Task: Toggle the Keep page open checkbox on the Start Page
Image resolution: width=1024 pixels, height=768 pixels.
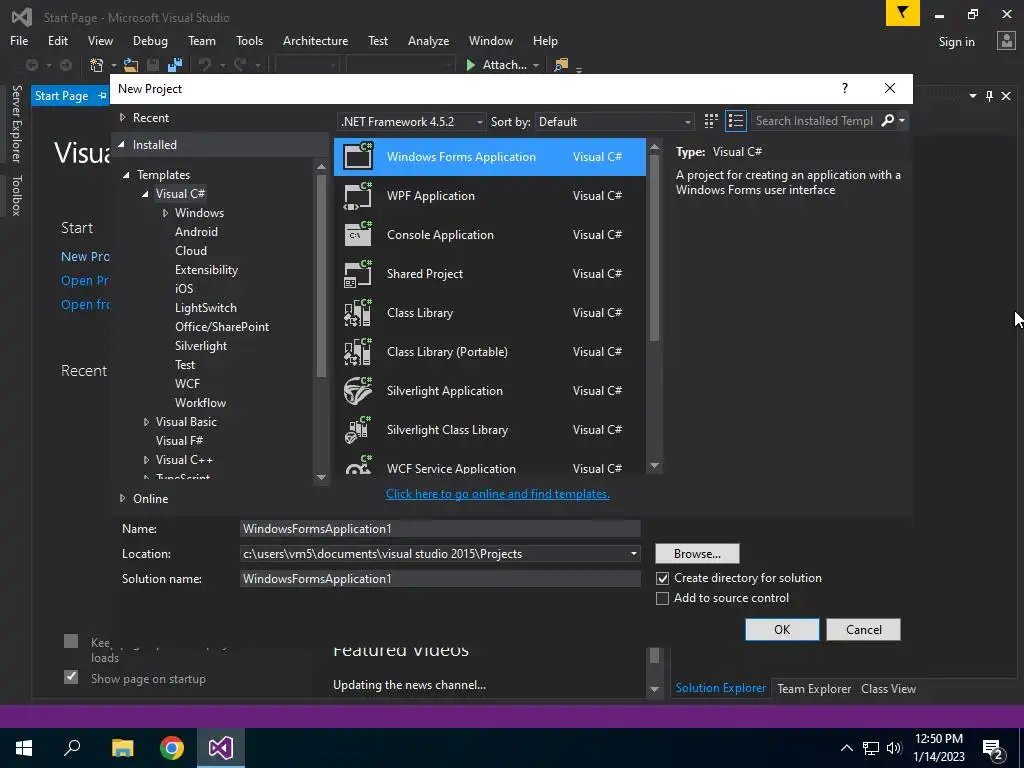Action: point(71,641)
